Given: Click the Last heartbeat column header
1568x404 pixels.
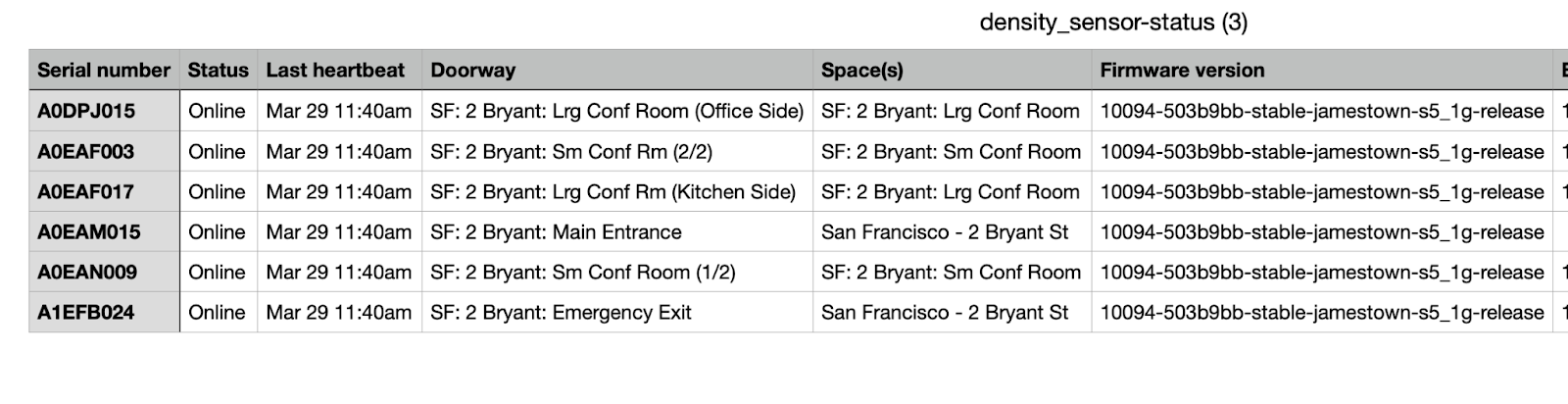Looking at the screenshot, I should click(x=339, y=70).
